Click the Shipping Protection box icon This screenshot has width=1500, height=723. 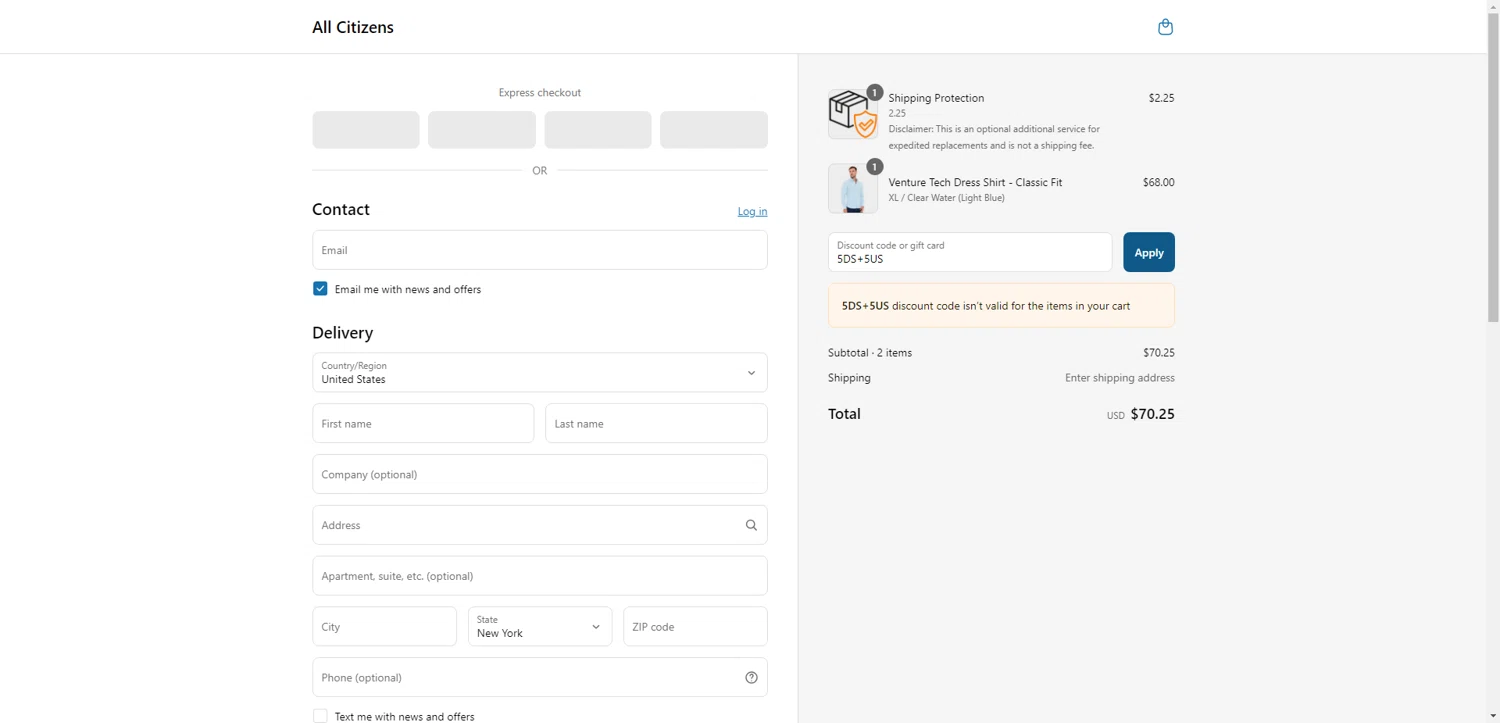pos(853,114)
